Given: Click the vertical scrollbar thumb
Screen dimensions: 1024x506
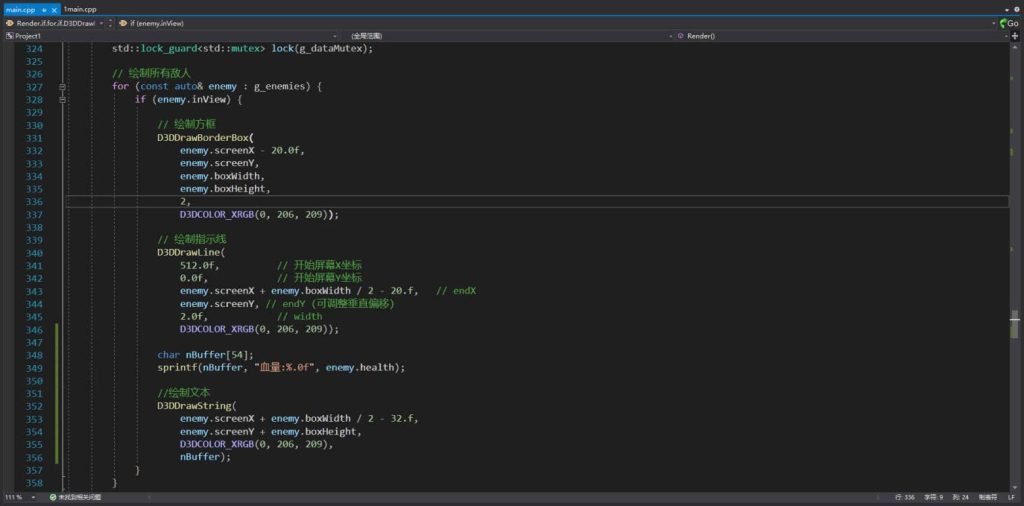Looking at the screenshot, I should [x=1015, y=323].
